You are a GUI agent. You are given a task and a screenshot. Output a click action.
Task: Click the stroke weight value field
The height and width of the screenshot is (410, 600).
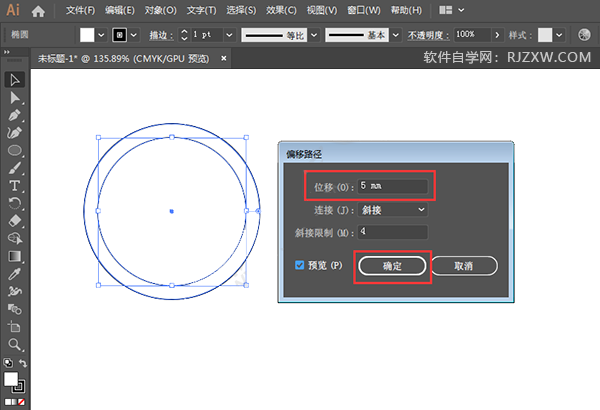tap(207, 35)
